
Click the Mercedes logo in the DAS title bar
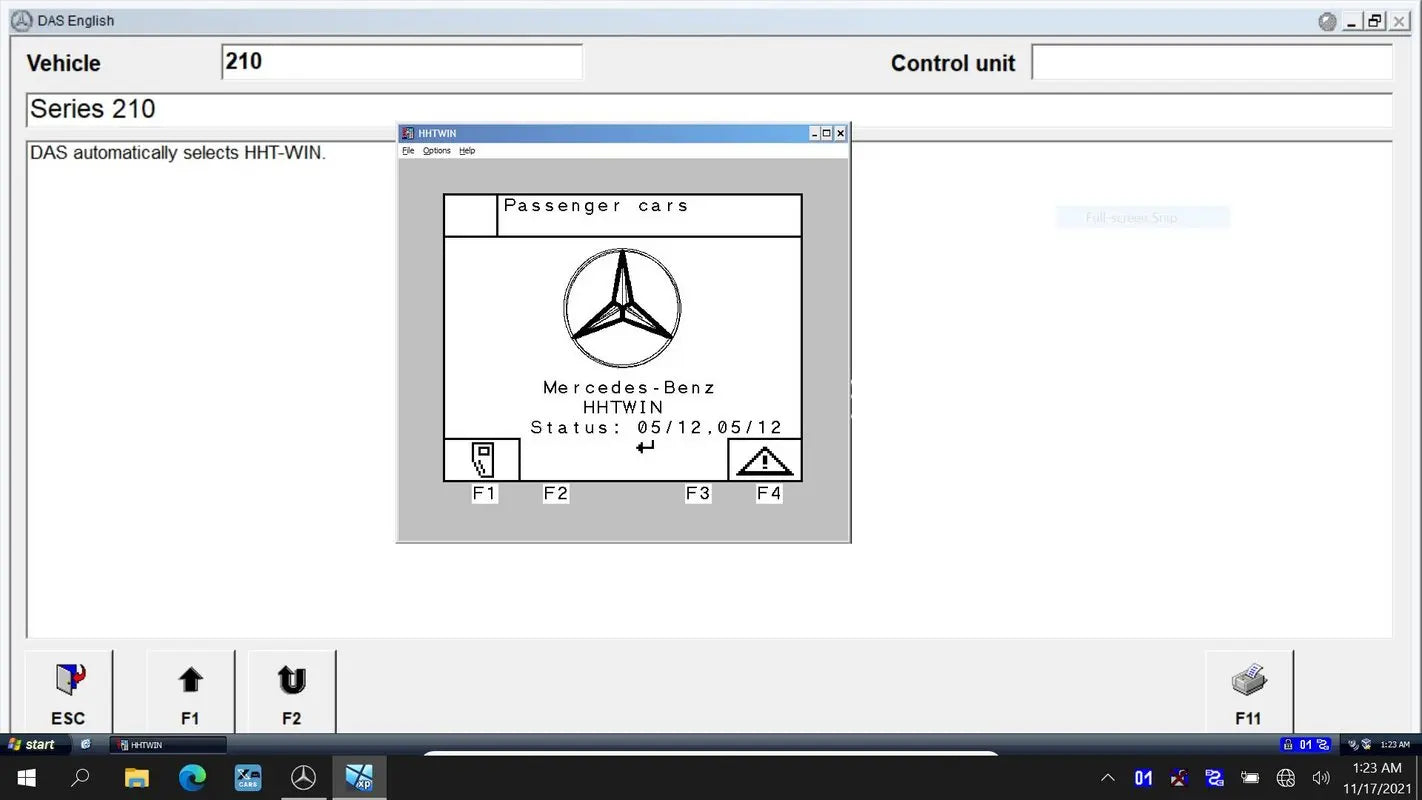pos(20,20)
